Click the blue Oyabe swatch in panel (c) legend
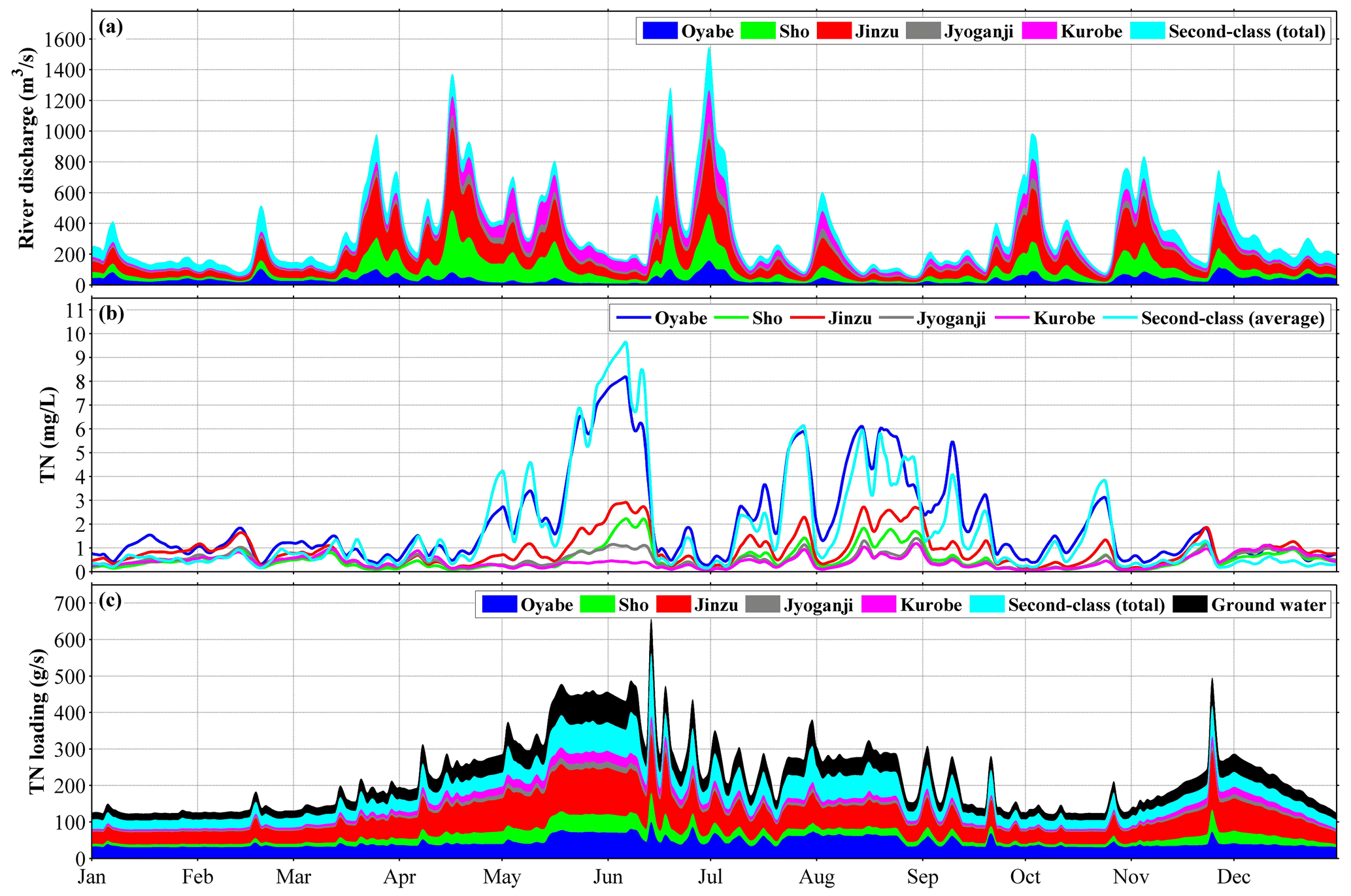This screenshot has width=1351, height=896. tap(499, 605)
